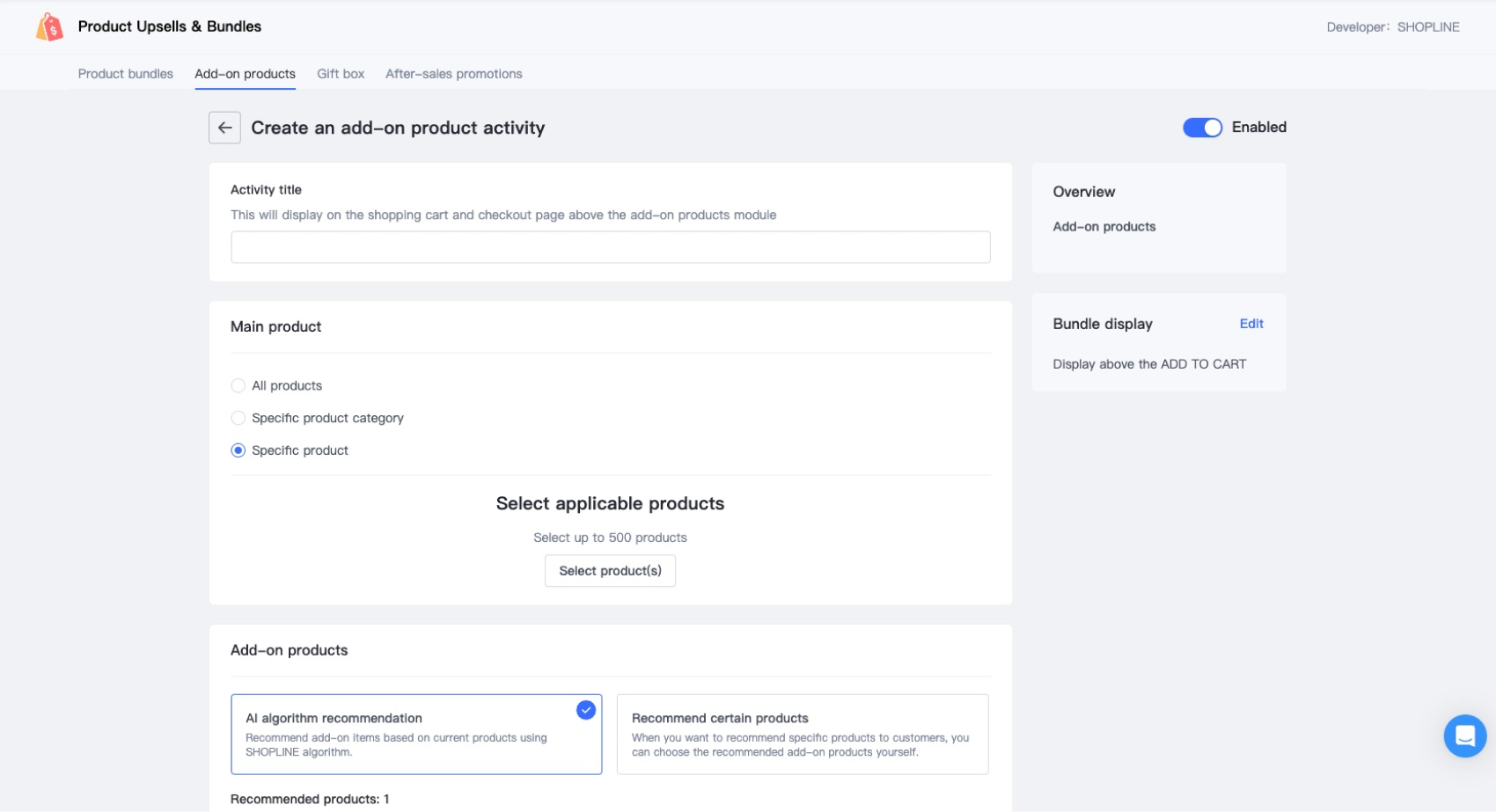This screenshot has height=812, width=1496.
Task: Choose Recommend certain products card
Action: 802,735
